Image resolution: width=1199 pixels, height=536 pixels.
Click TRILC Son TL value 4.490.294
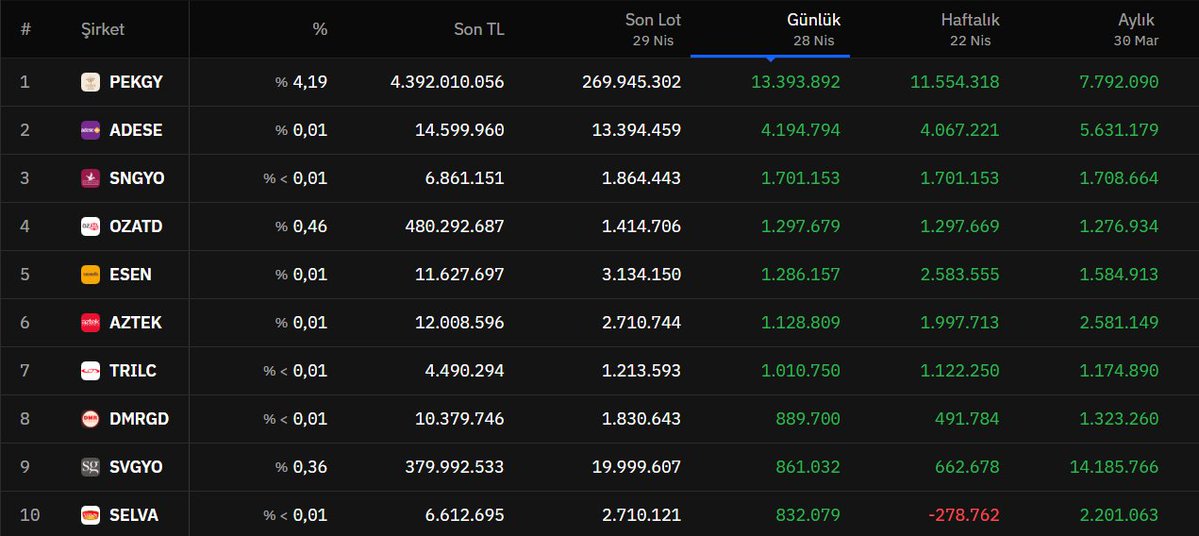point(465,371)
